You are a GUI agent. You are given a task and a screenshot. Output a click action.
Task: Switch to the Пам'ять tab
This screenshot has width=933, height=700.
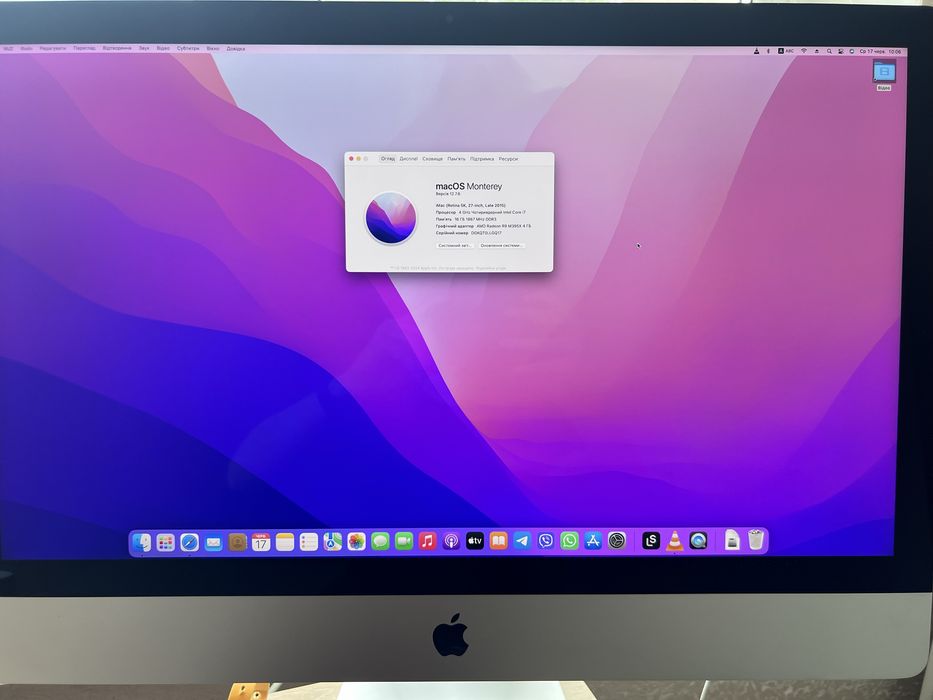click(x=456, y=159)
